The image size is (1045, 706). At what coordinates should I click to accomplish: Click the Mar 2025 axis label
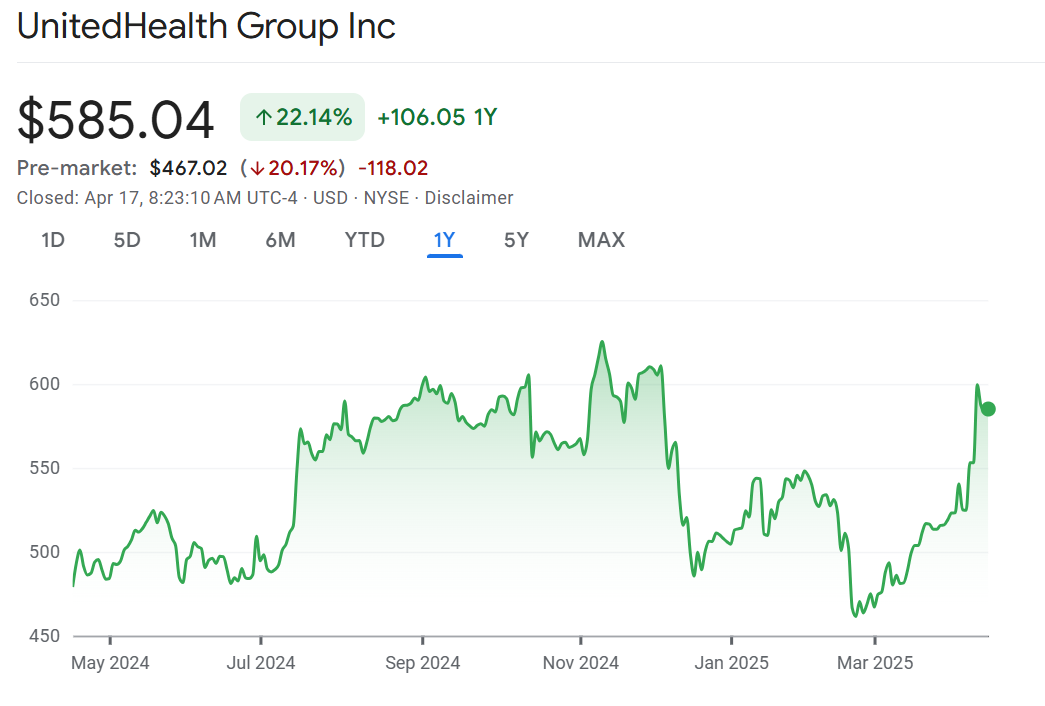876,663
